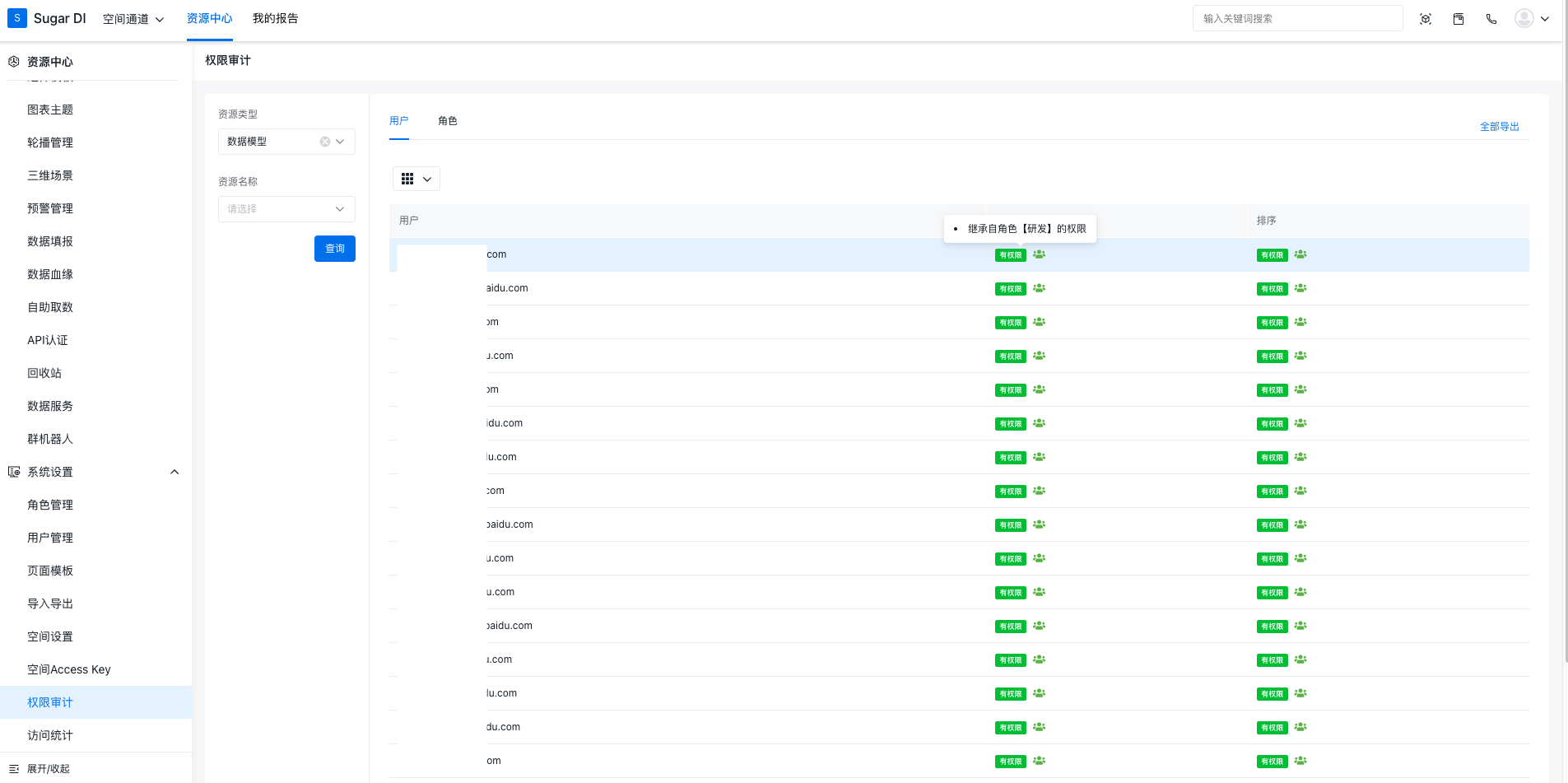This screenshot has height=783, width=1568.
Task: Open the 资源类型 数据模型 dropdown
Action: coord(286,142)
